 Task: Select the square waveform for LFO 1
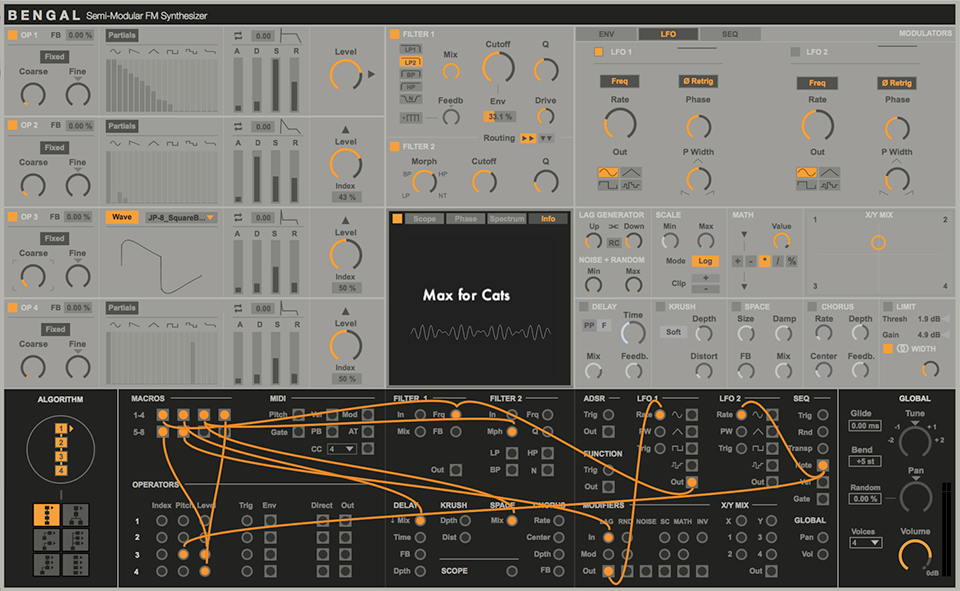coord(607,185)
